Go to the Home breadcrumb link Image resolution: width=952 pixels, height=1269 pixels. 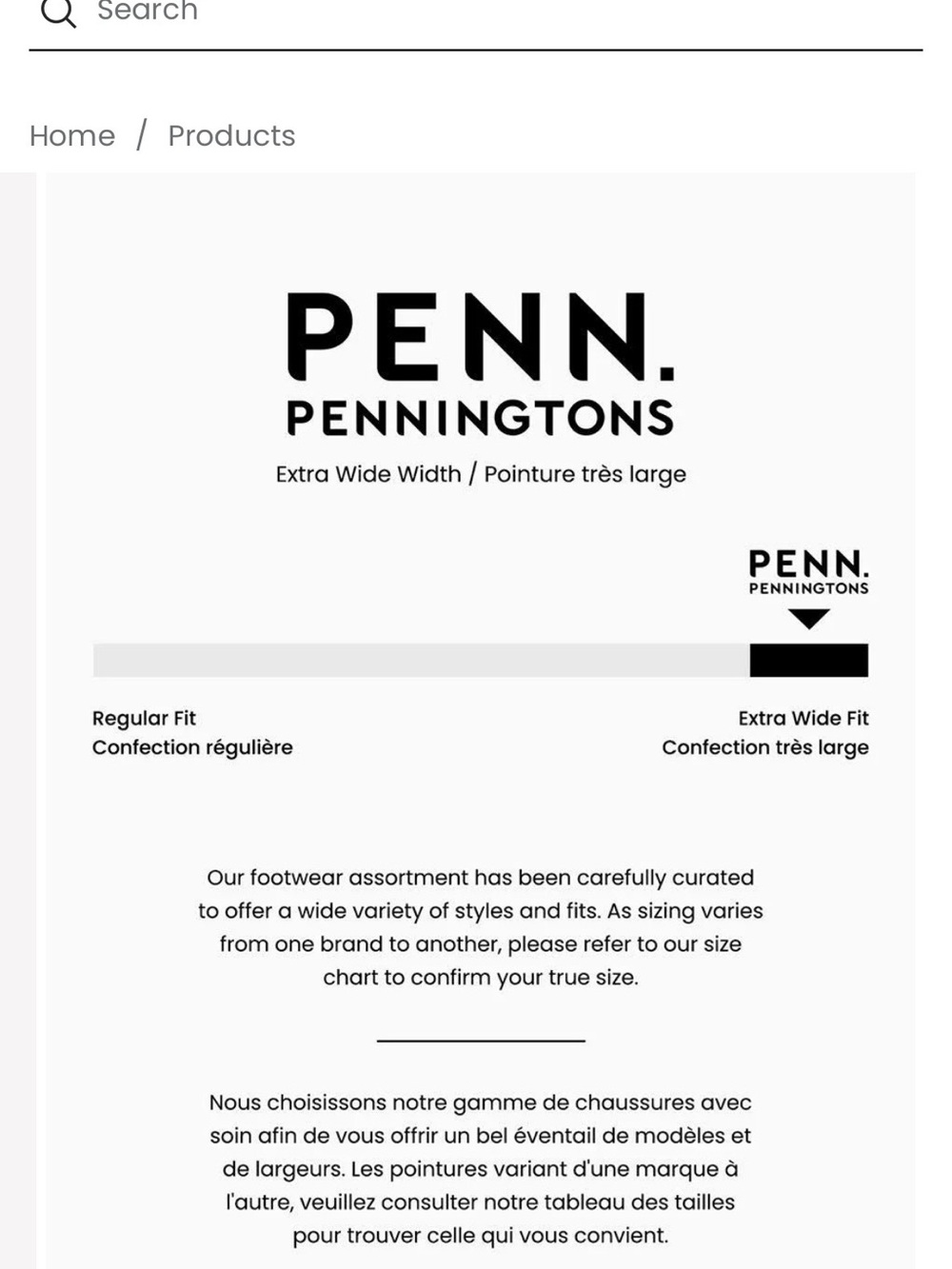72,136
